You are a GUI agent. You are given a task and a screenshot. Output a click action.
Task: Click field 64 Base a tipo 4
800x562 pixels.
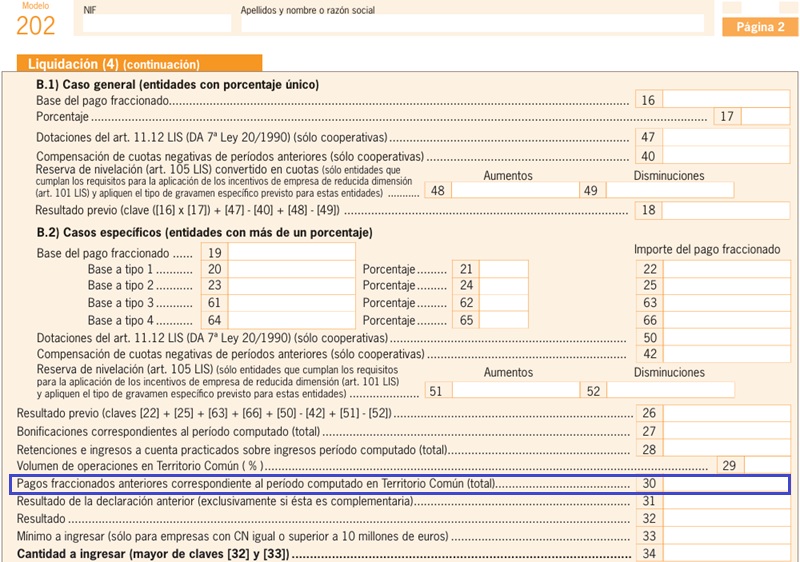coord(291,320)
